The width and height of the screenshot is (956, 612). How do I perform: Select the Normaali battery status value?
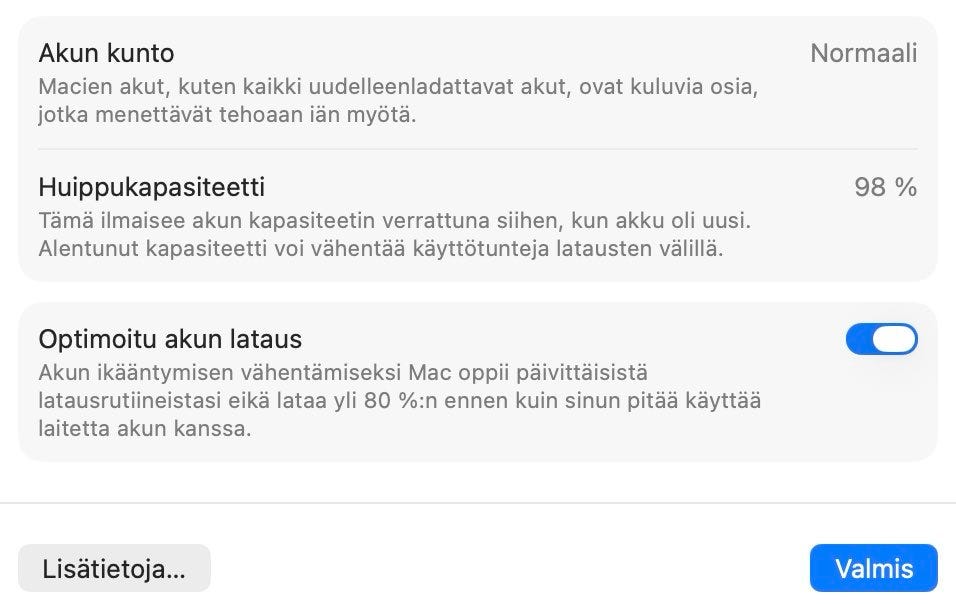863,53
